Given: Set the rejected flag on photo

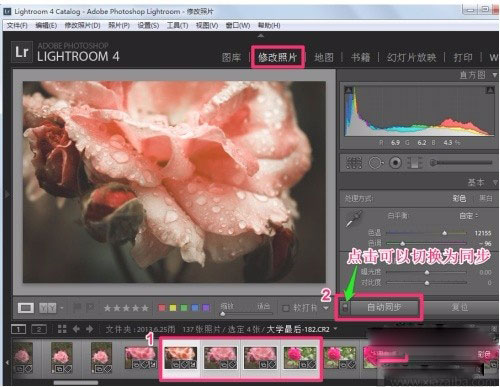Looking at the screenshot, I should tap(90, 308).
